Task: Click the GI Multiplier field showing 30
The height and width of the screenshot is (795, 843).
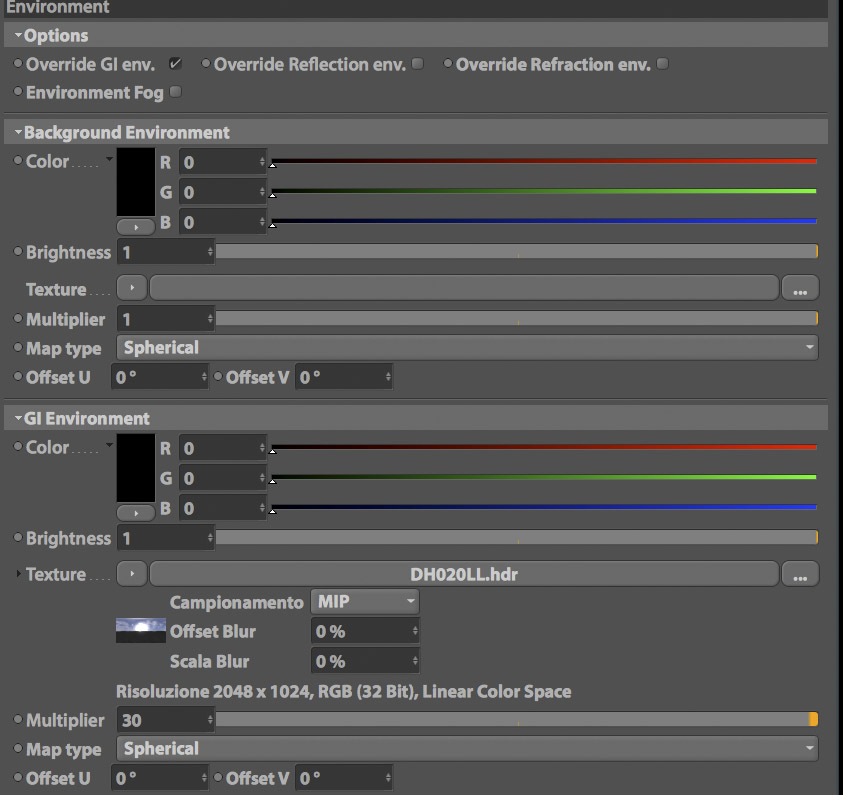Action: pyautogui.click(x=166, y=720)
